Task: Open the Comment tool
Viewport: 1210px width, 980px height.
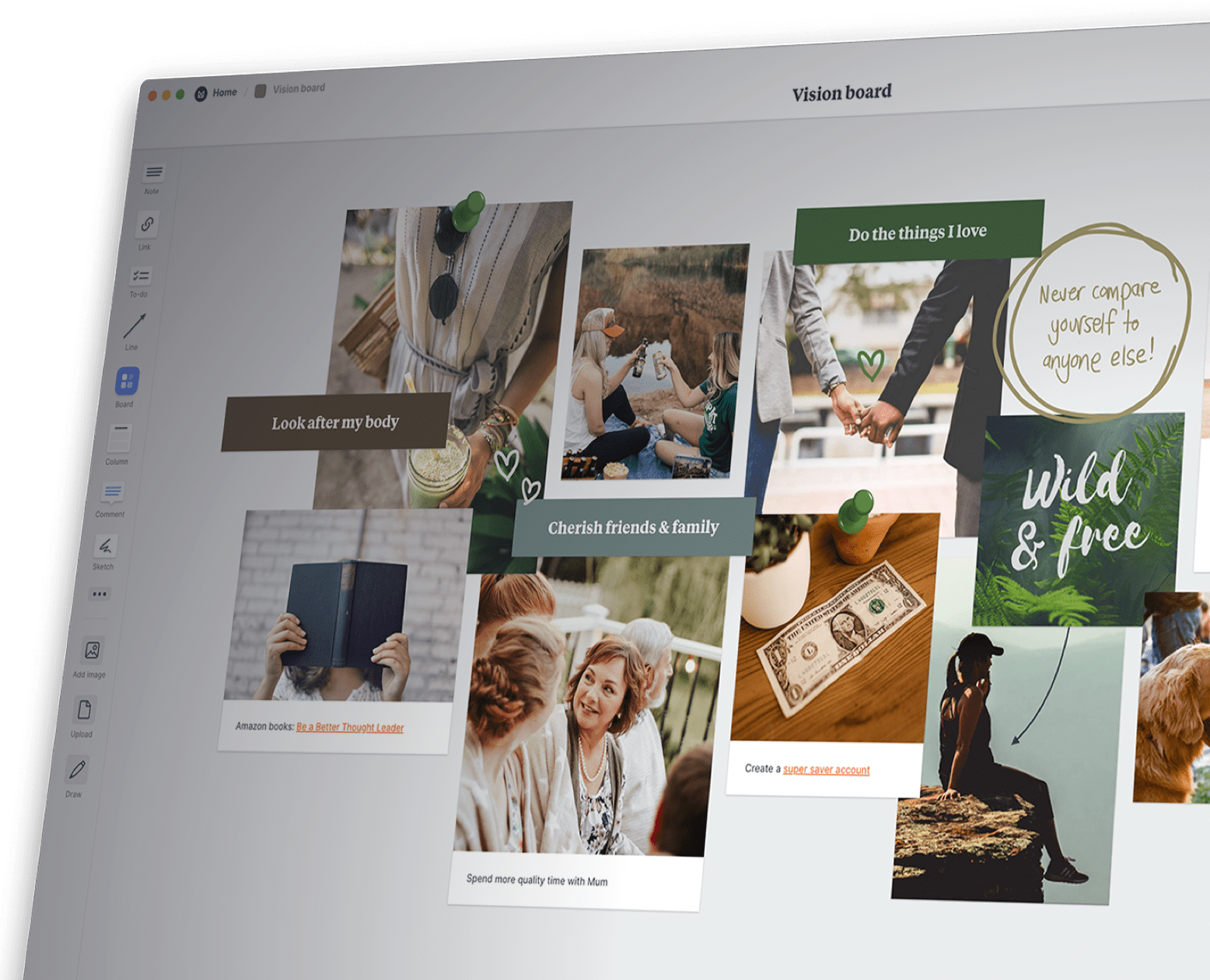Action: (x=111, y=492)
